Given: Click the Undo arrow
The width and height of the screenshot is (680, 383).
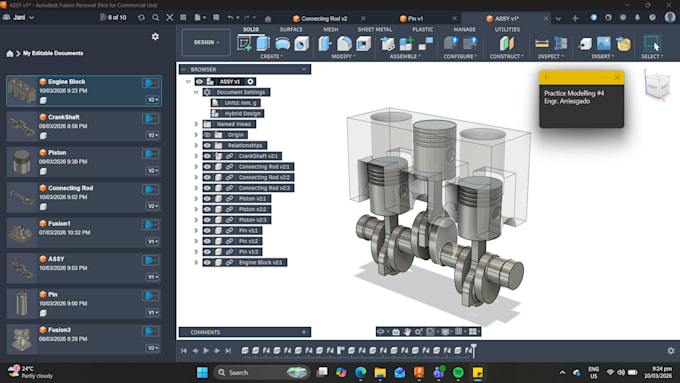Looking at the screenshot, I should tap(231, 18).
